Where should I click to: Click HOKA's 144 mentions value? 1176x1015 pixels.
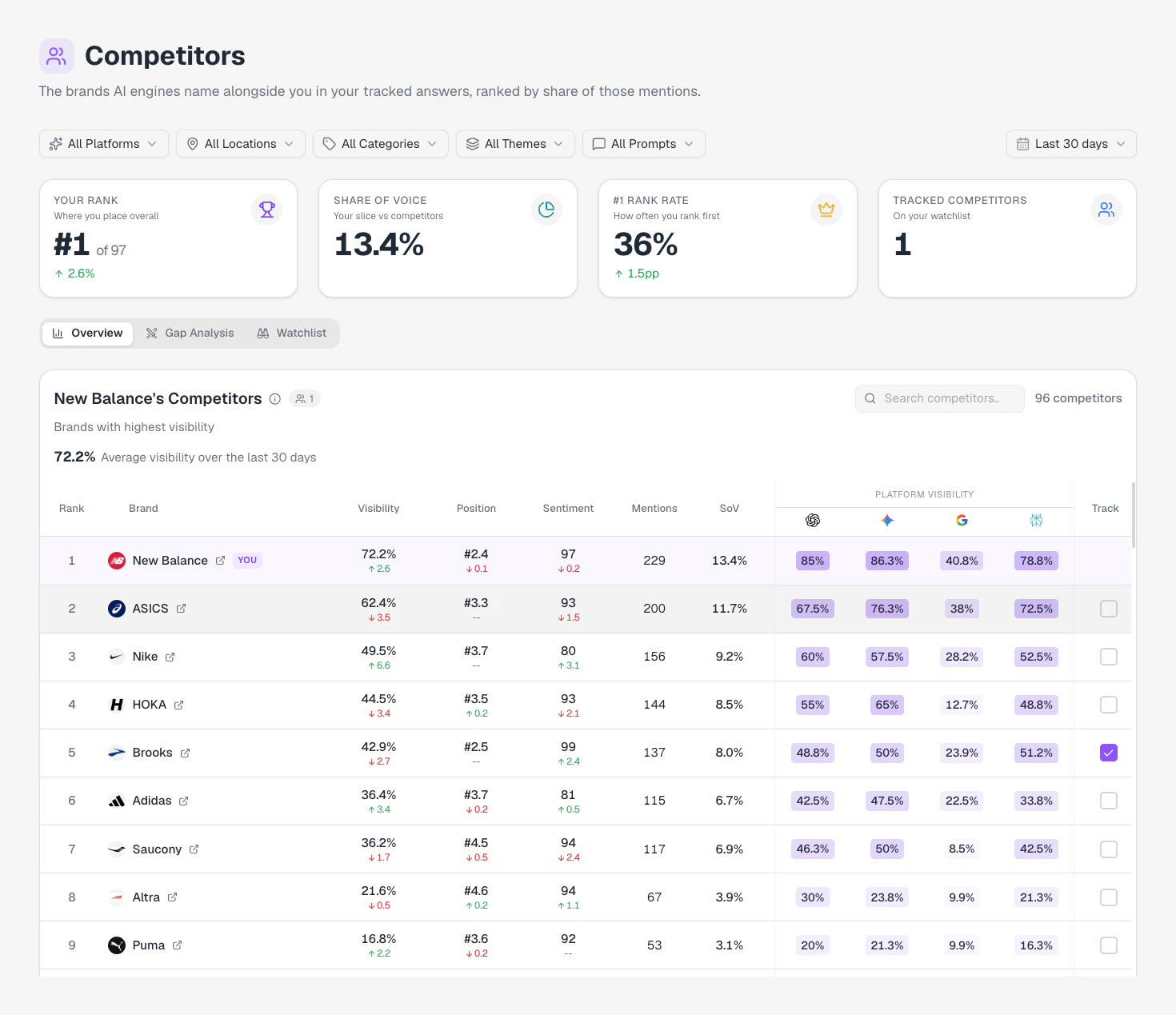[x=654, y=705]
